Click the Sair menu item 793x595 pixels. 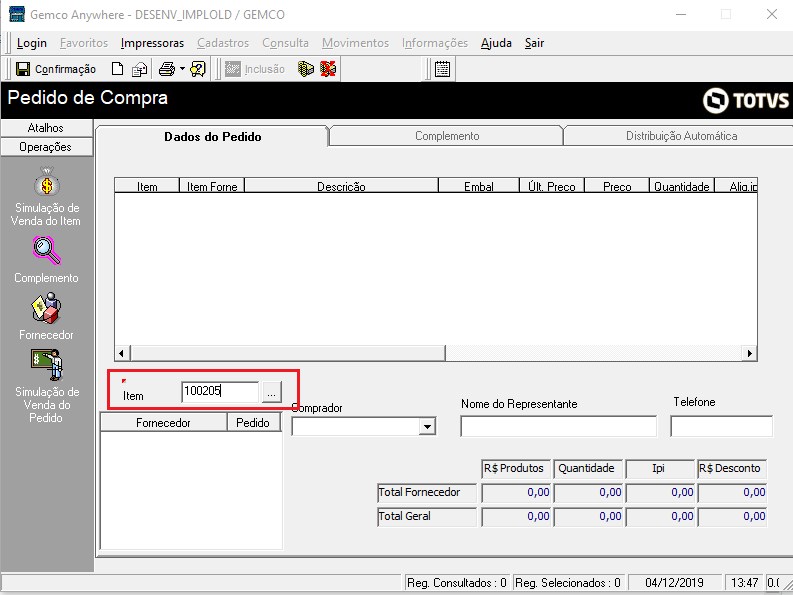coord(534,43)
